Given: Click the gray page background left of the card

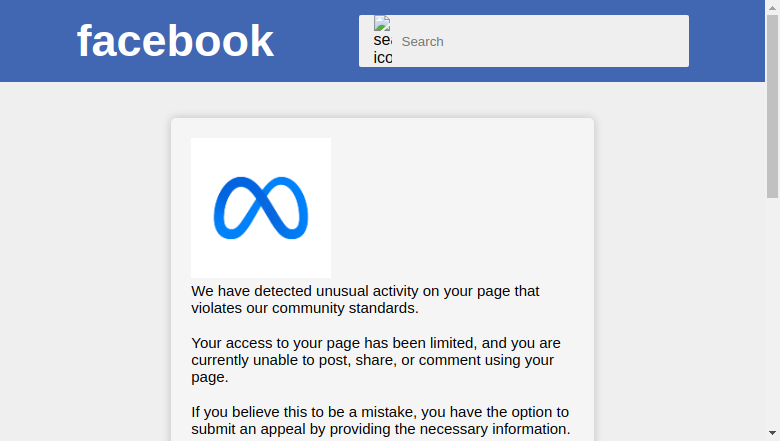Looking at the screenshot, I should click(x=85, y=261).
